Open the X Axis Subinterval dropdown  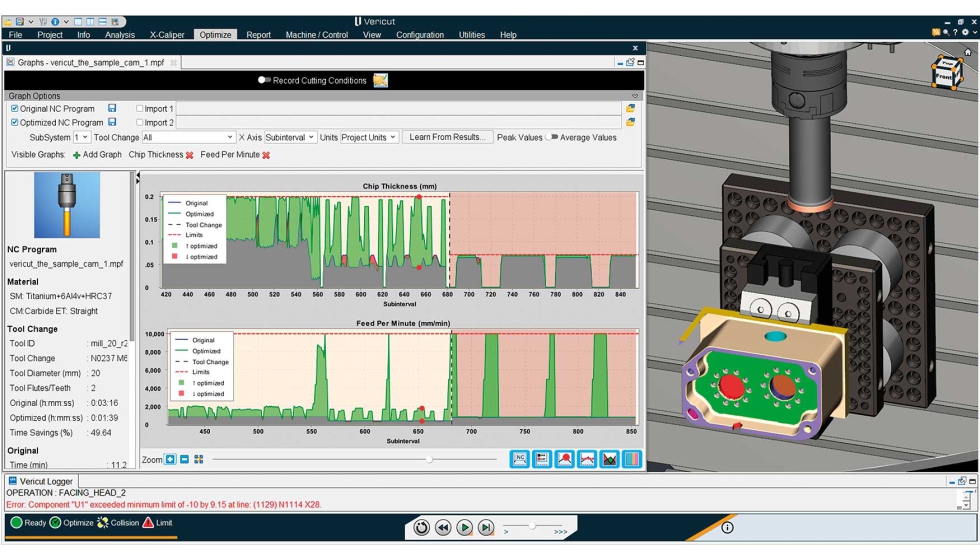(x=290, y=137)
